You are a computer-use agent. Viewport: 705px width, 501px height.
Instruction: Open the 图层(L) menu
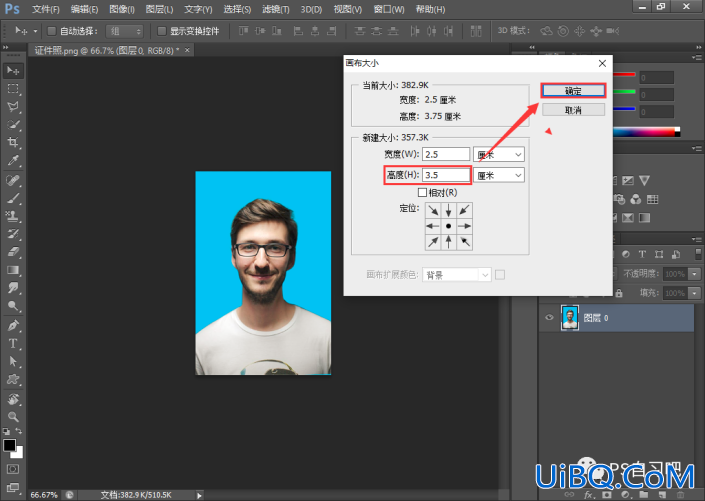pyautogui.click(x=159, y=9)
